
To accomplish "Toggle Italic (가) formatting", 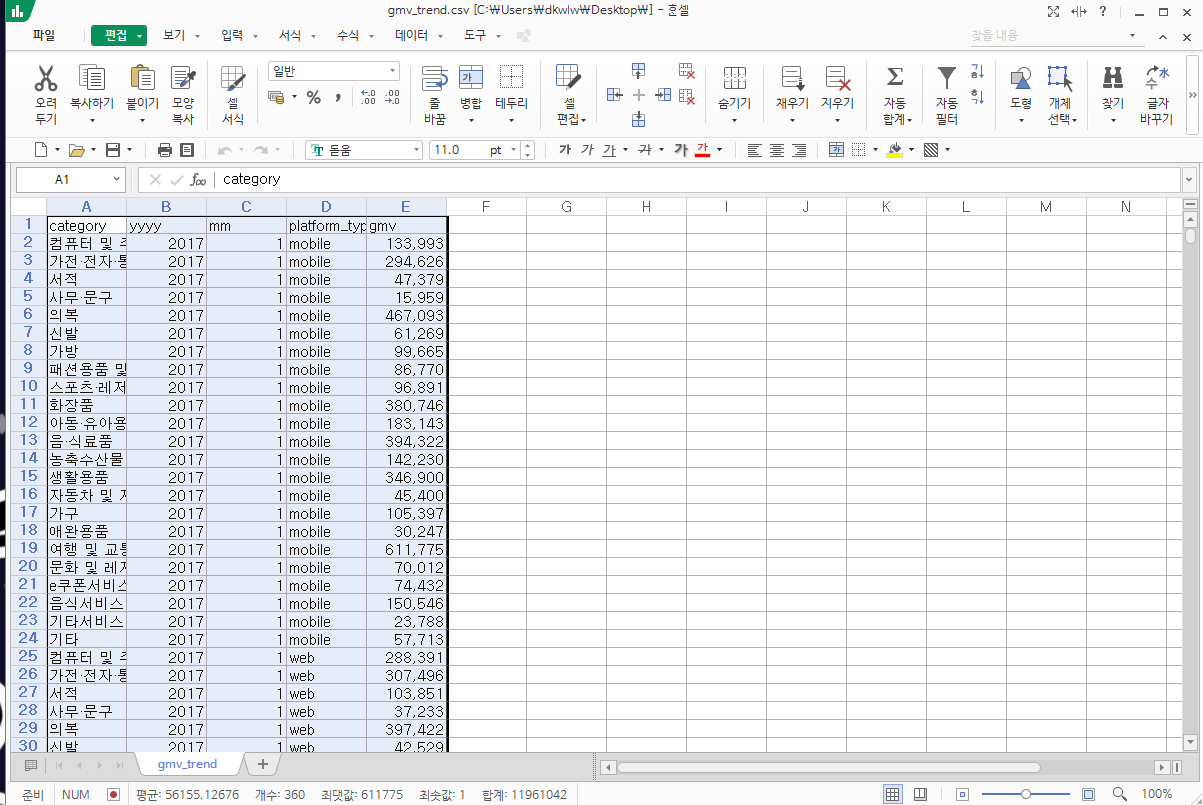I will coord(587,150).
